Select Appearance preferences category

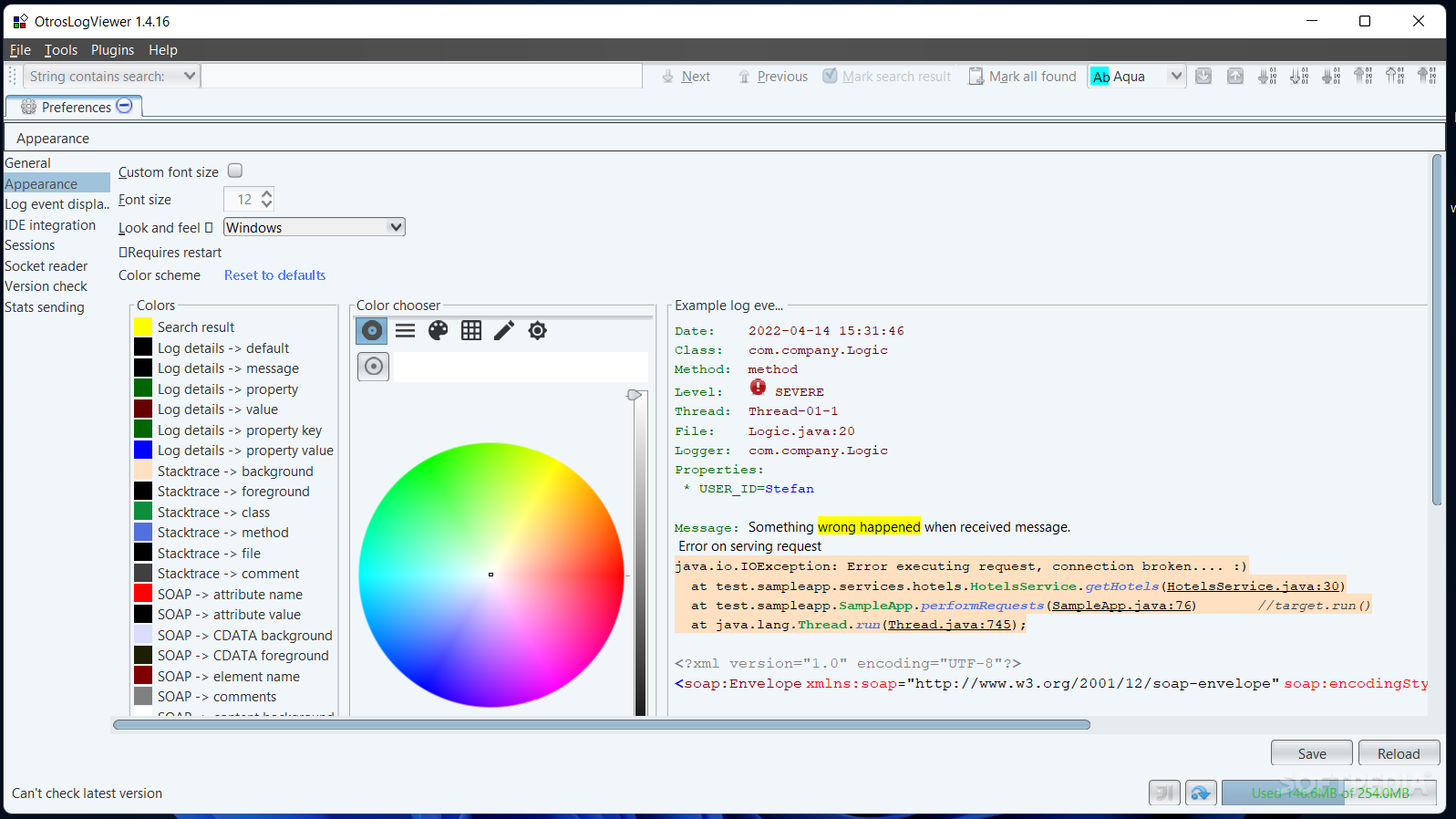[57, 183]
